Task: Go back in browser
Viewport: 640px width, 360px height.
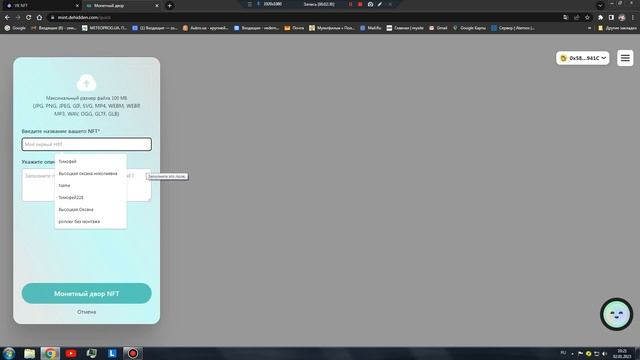Action: (7, 18)
